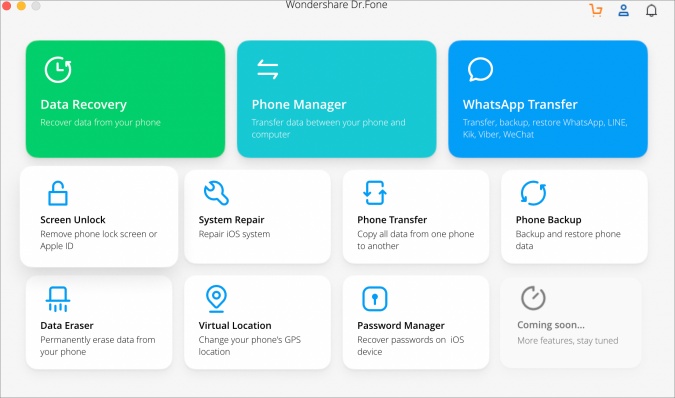Open the Phone Manager title

pyautogui.click(x=299, y=105)
